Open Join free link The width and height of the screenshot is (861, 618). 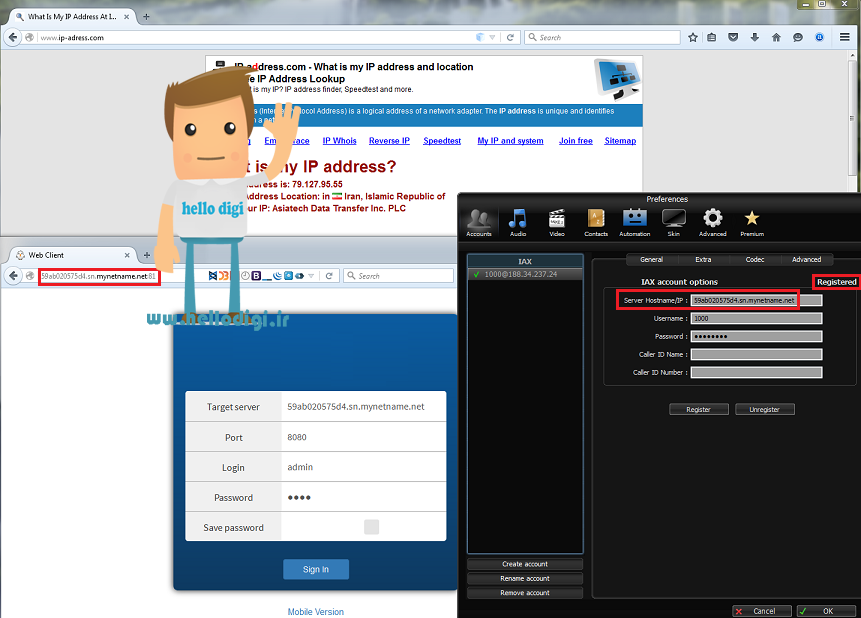pyautogui.click(x=575, y=141)
